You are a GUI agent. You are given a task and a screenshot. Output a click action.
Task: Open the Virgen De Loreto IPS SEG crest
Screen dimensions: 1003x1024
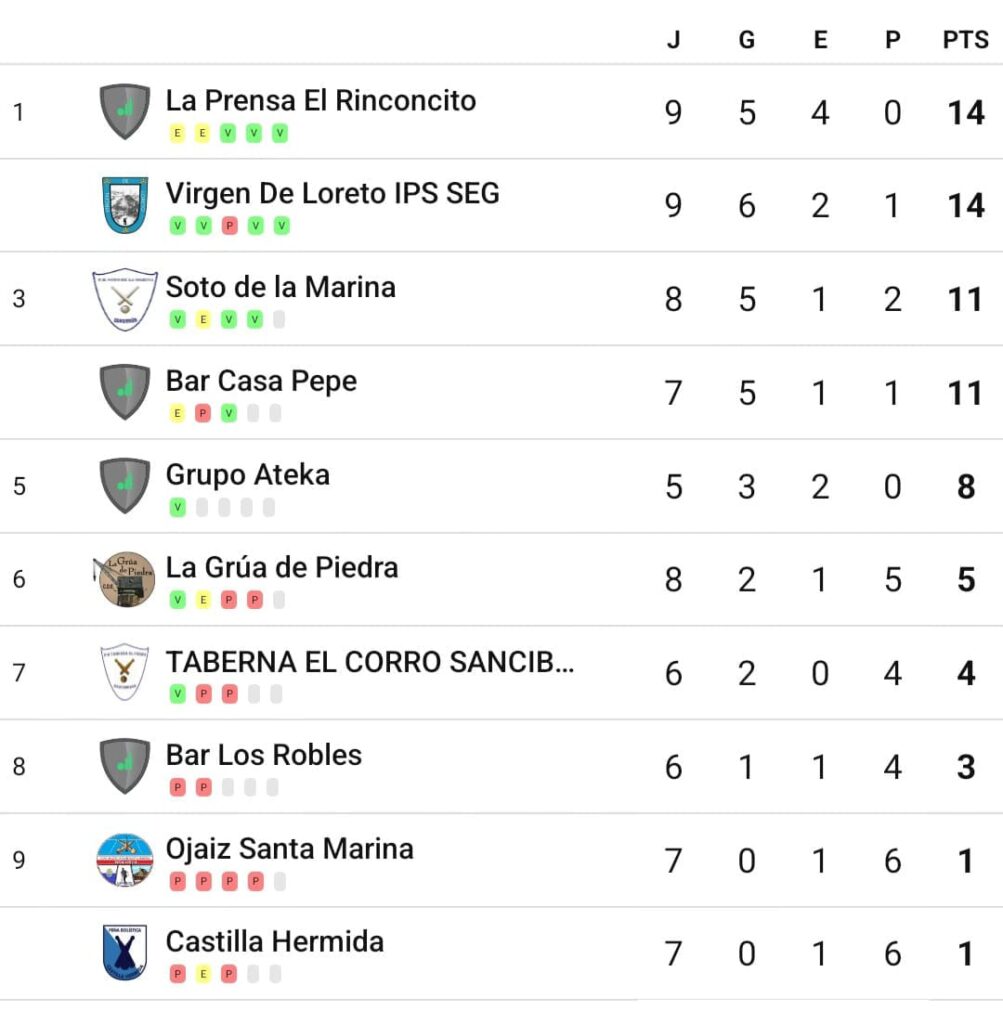125,205
